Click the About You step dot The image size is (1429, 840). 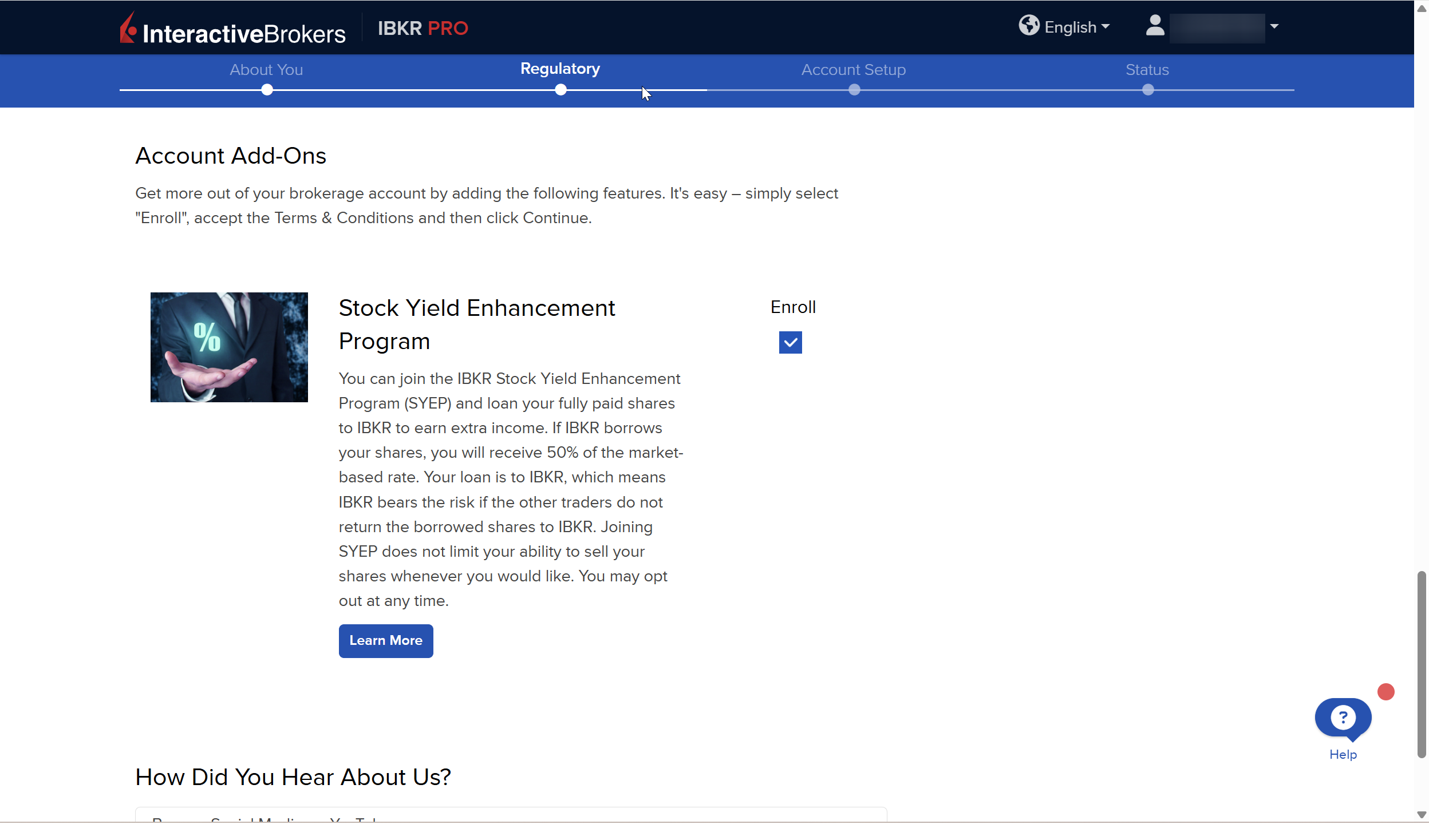[x=267, y=90]
